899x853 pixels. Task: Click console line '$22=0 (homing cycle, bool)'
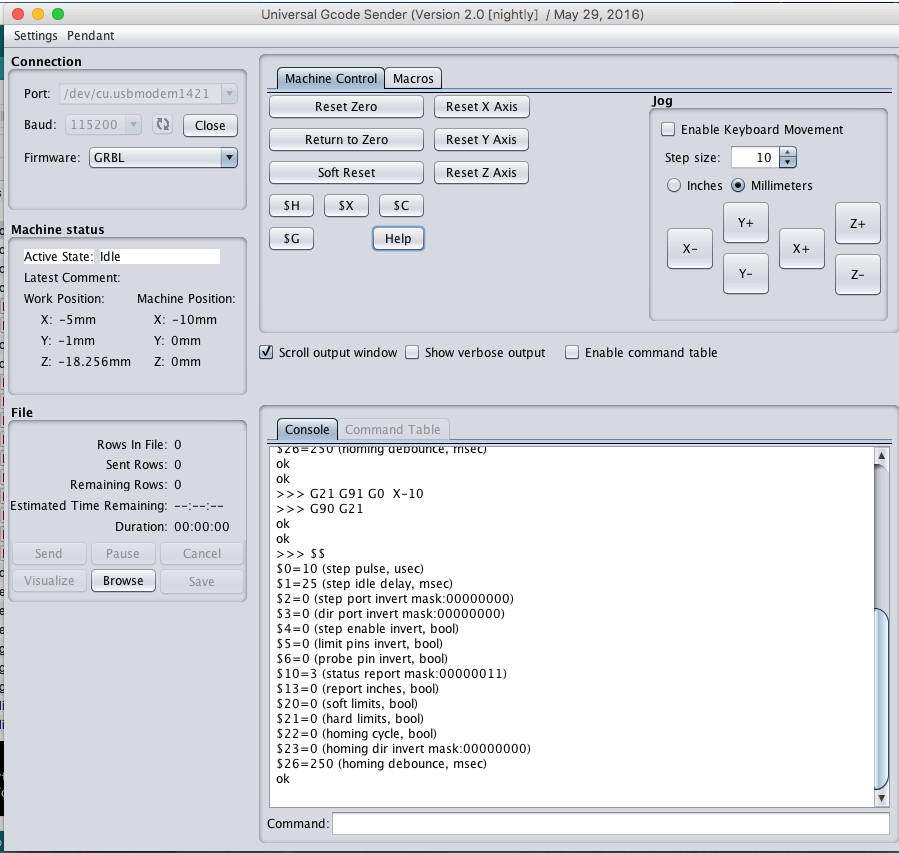(357, 734)
